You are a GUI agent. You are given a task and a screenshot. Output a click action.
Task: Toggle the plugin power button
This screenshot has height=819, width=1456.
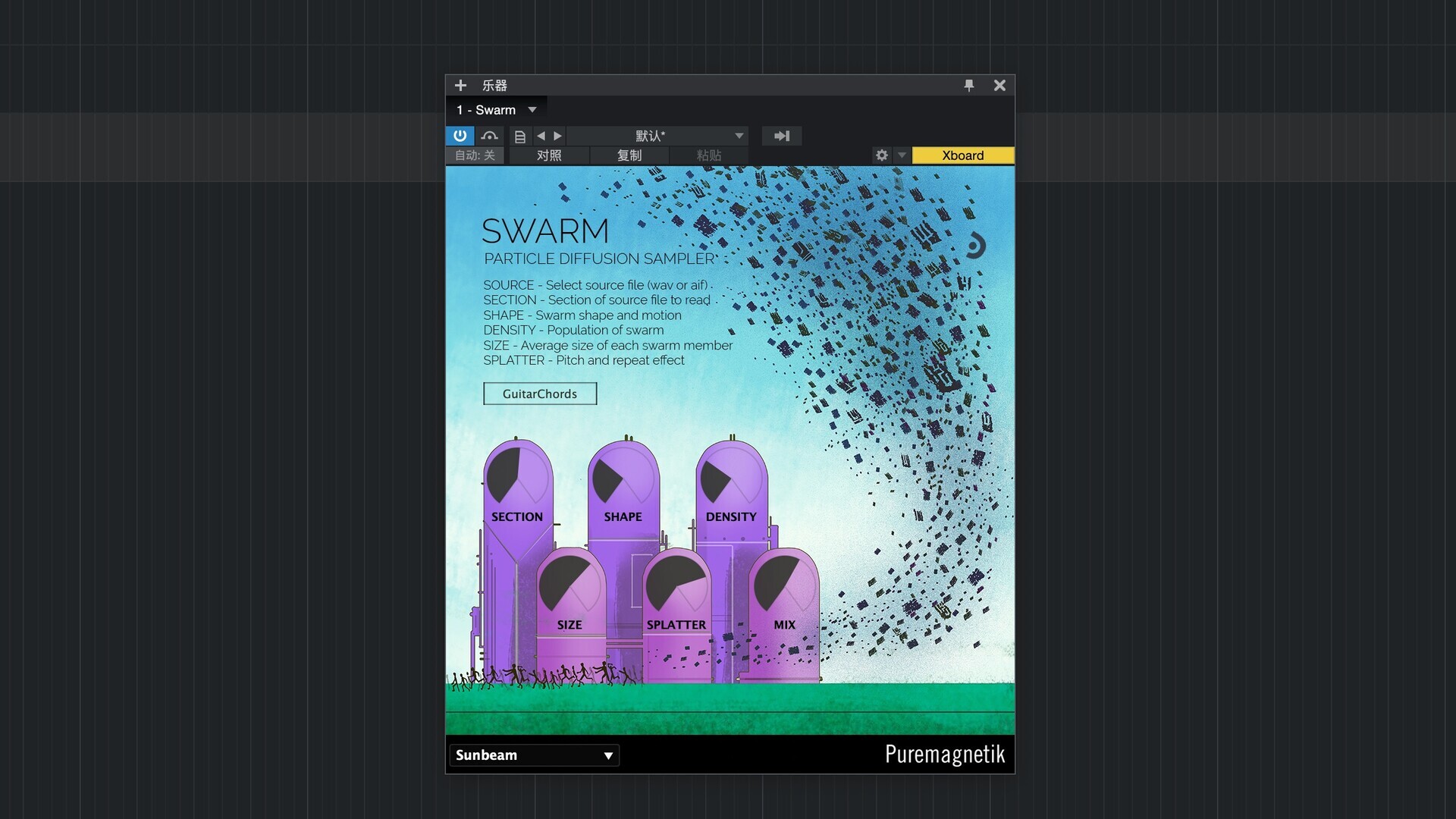click(x=460, y=136)
